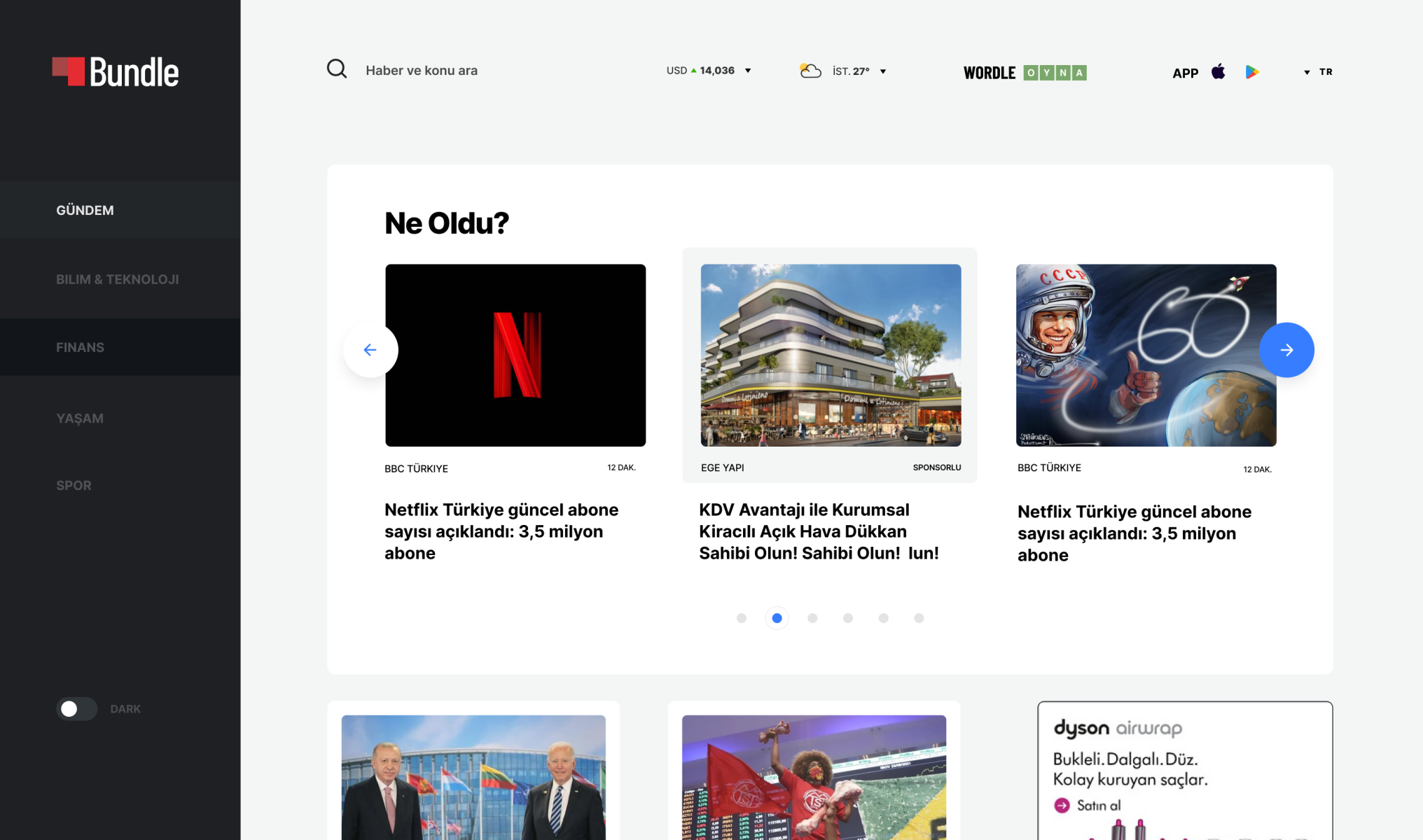This screenshot has height=840, width=1423.
Task: Click the search magnifier icon
Action: click(337, 69)
